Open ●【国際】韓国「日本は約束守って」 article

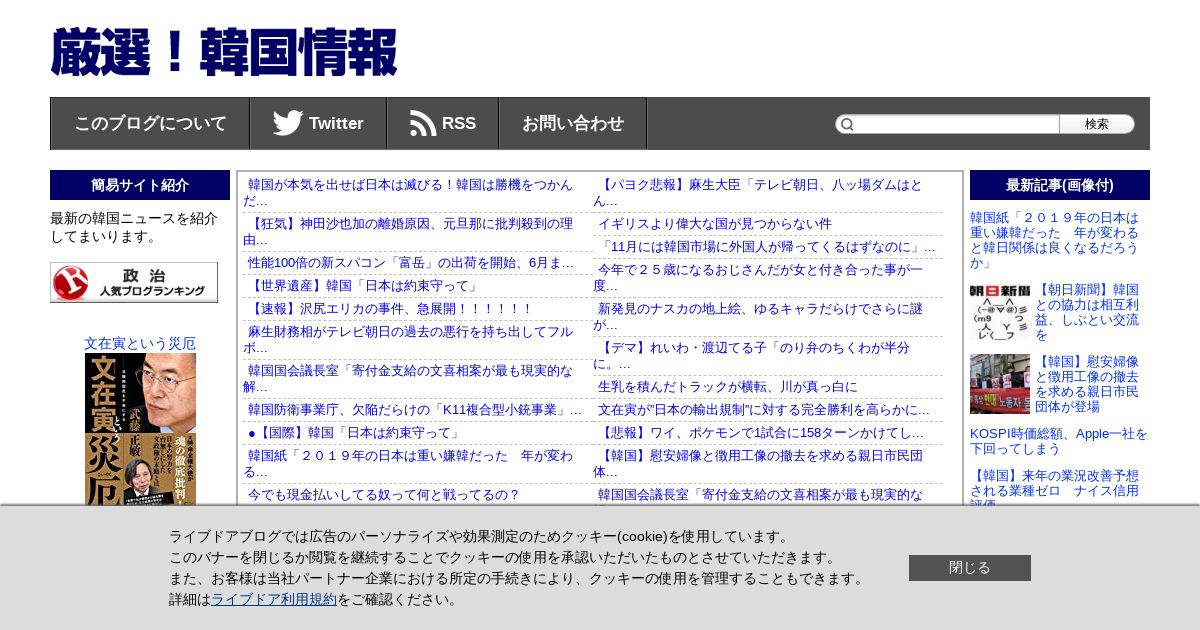click(354, 433)
